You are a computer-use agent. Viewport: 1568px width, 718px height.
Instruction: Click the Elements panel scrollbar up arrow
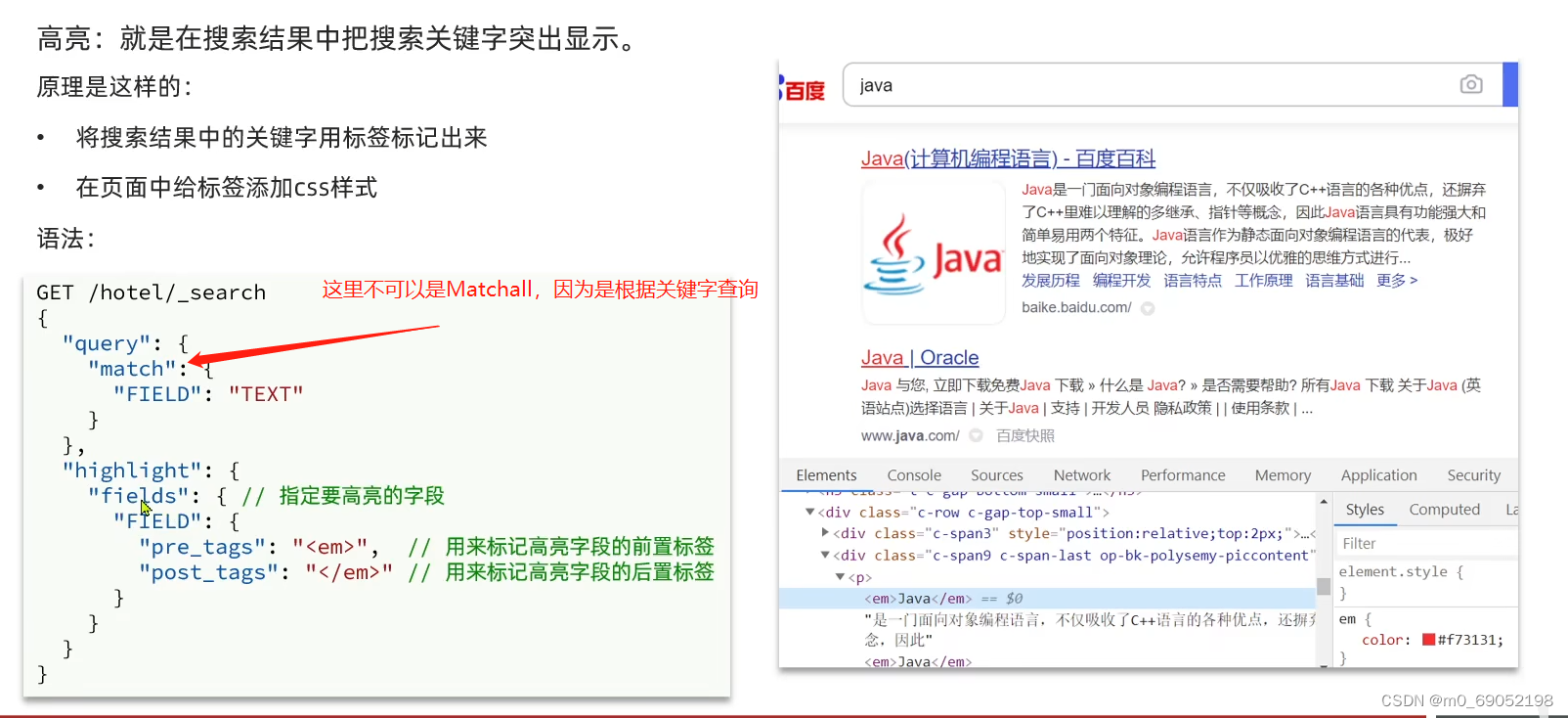point(1324,502)
